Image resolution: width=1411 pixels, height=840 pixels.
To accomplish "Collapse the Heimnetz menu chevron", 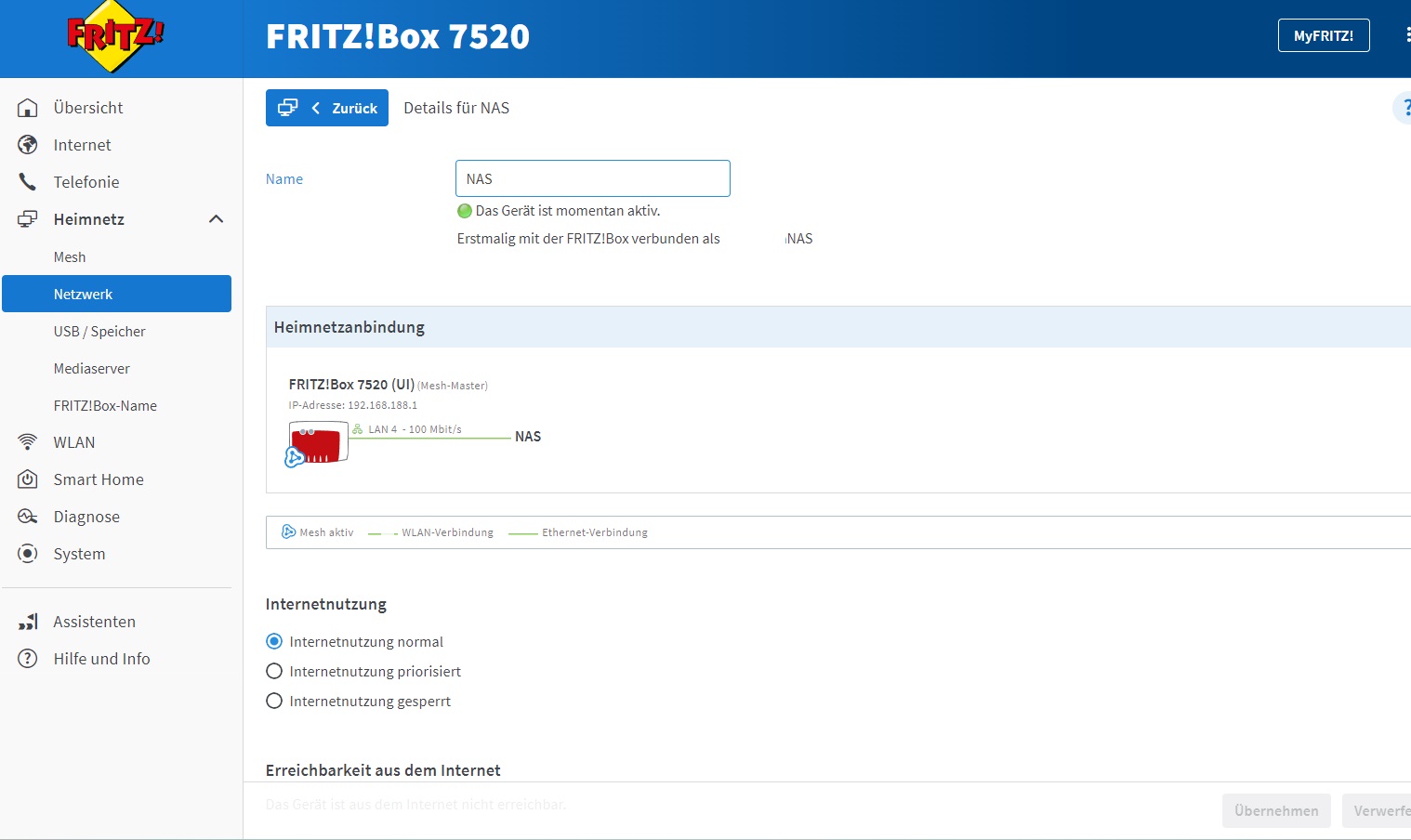I will pos(216,219).
